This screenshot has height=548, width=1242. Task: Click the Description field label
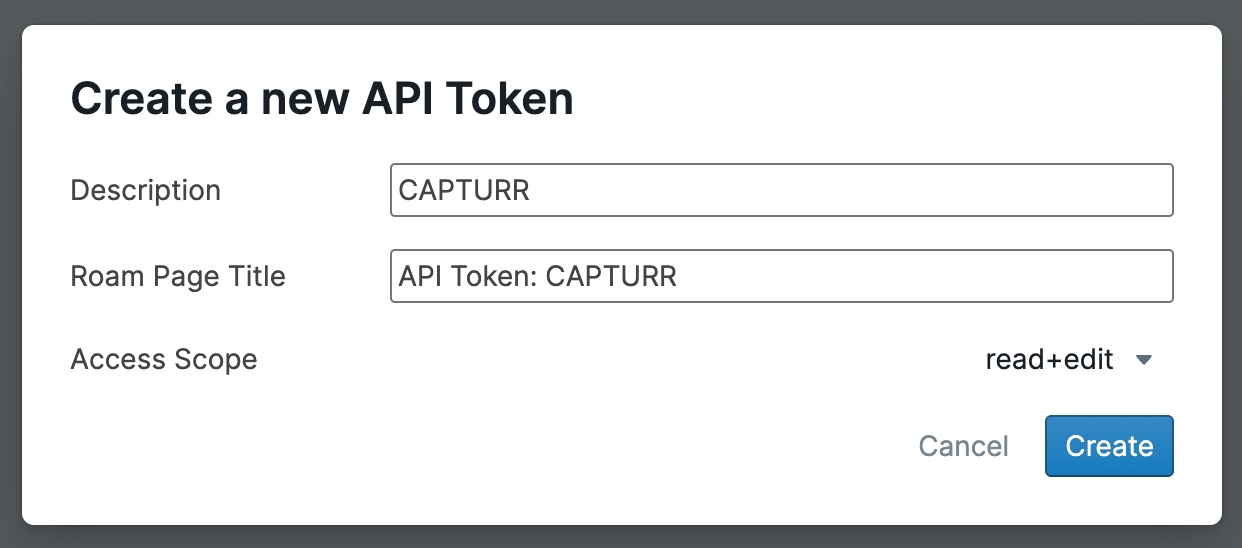(x=146, y=190)
